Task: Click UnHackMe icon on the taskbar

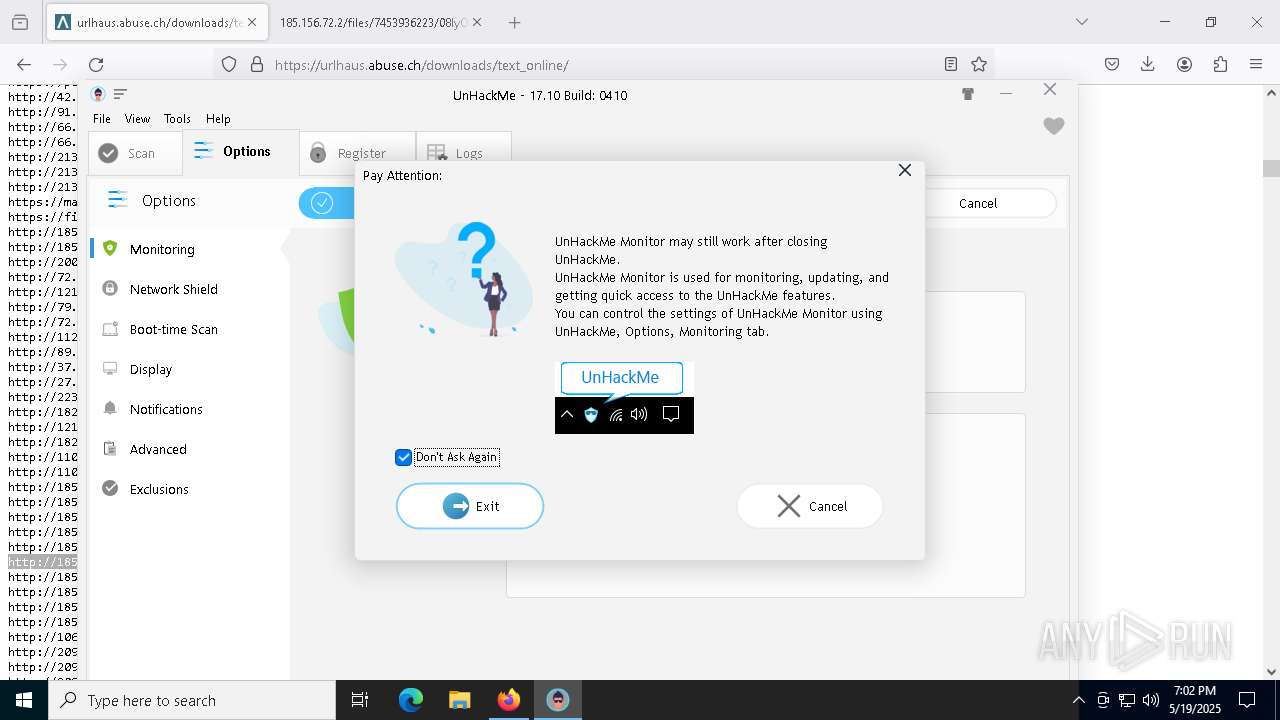Action: pos(557,700)
